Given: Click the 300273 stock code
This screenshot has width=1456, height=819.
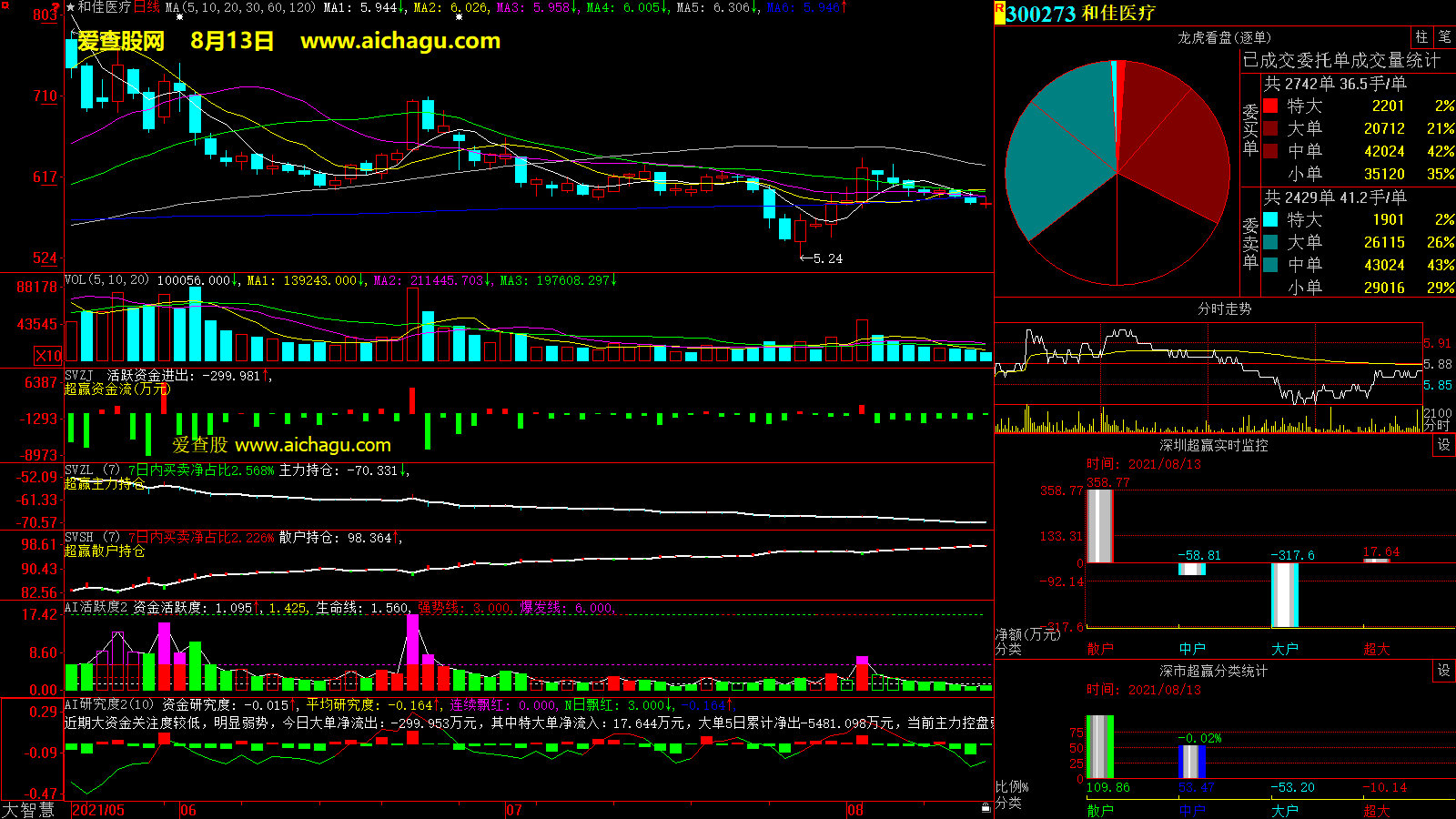Looking at the screenshot, I should (1041, 14).
